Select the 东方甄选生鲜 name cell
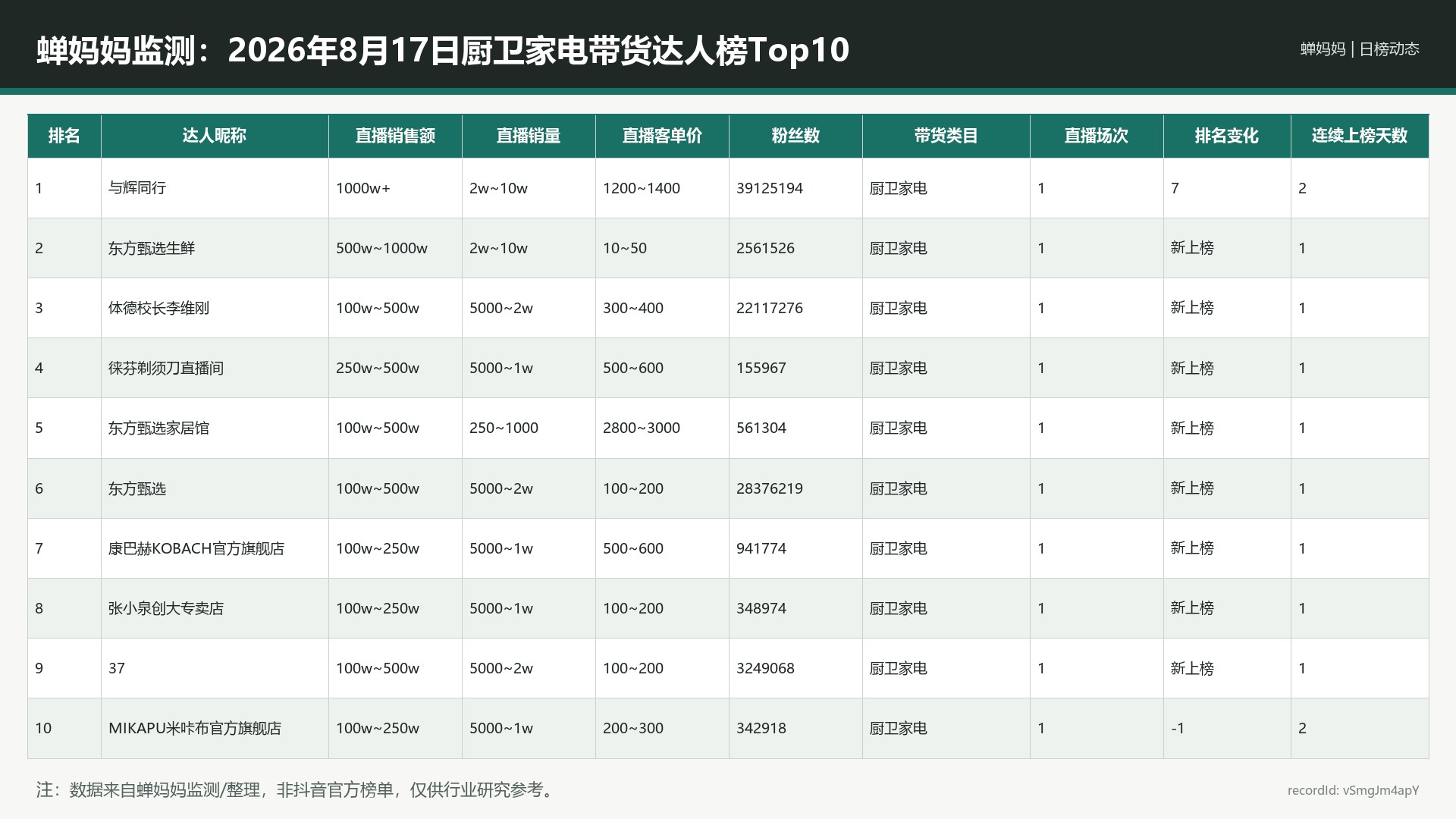 point(215,248)
